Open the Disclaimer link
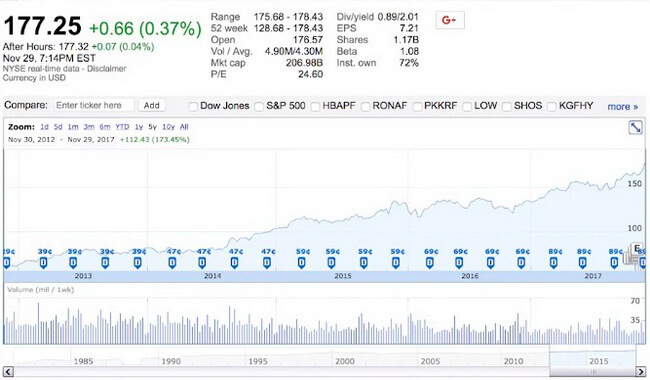The width and height of the screenshot is (650, 380). [107, 69]
